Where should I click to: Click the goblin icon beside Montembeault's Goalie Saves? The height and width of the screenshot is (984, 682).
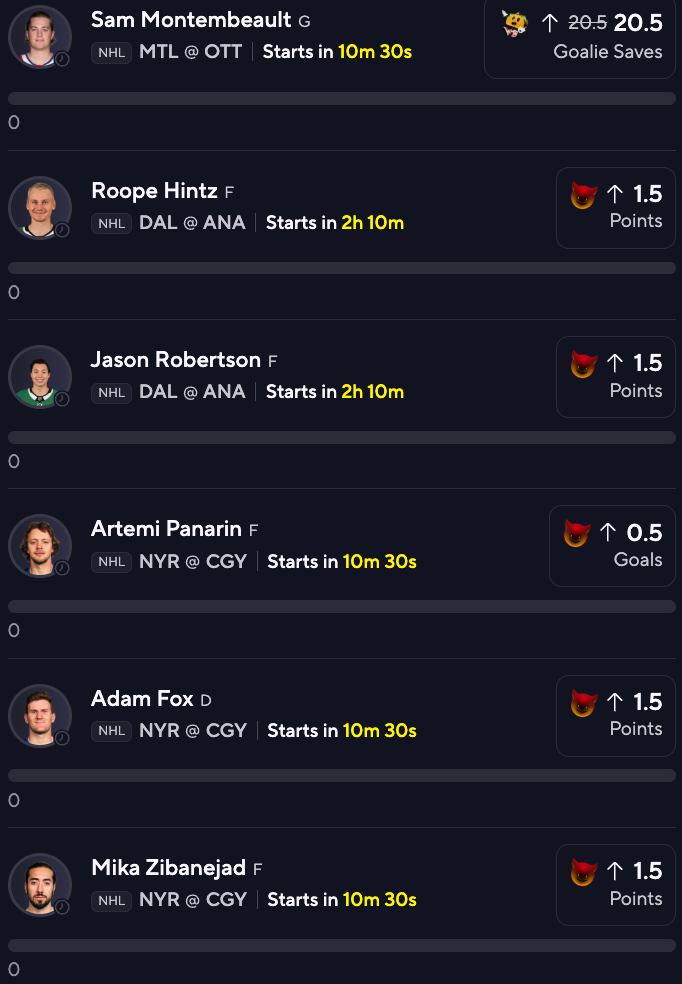click(515, 23)
